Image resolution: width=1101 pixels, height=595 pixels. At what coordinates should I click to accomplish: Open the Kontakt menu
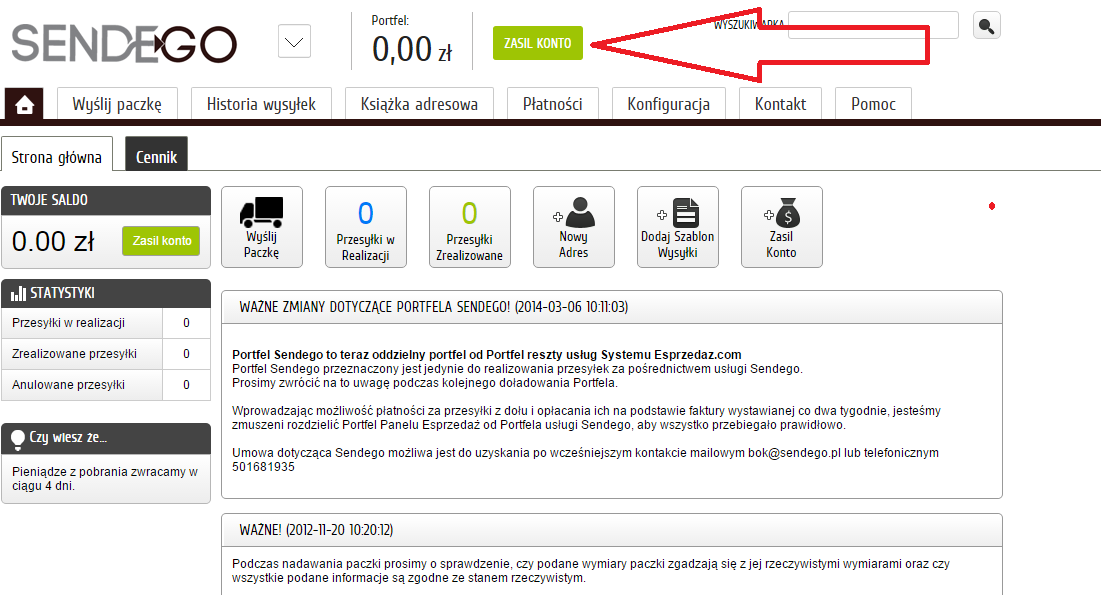pos(780,104)
